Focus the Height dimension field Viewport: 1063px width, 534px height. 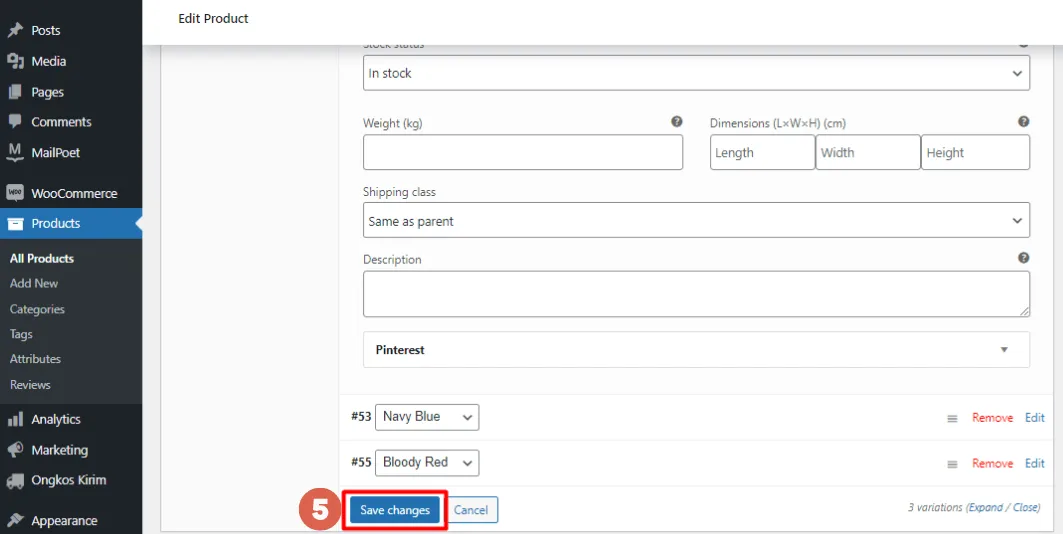point(976,152)
